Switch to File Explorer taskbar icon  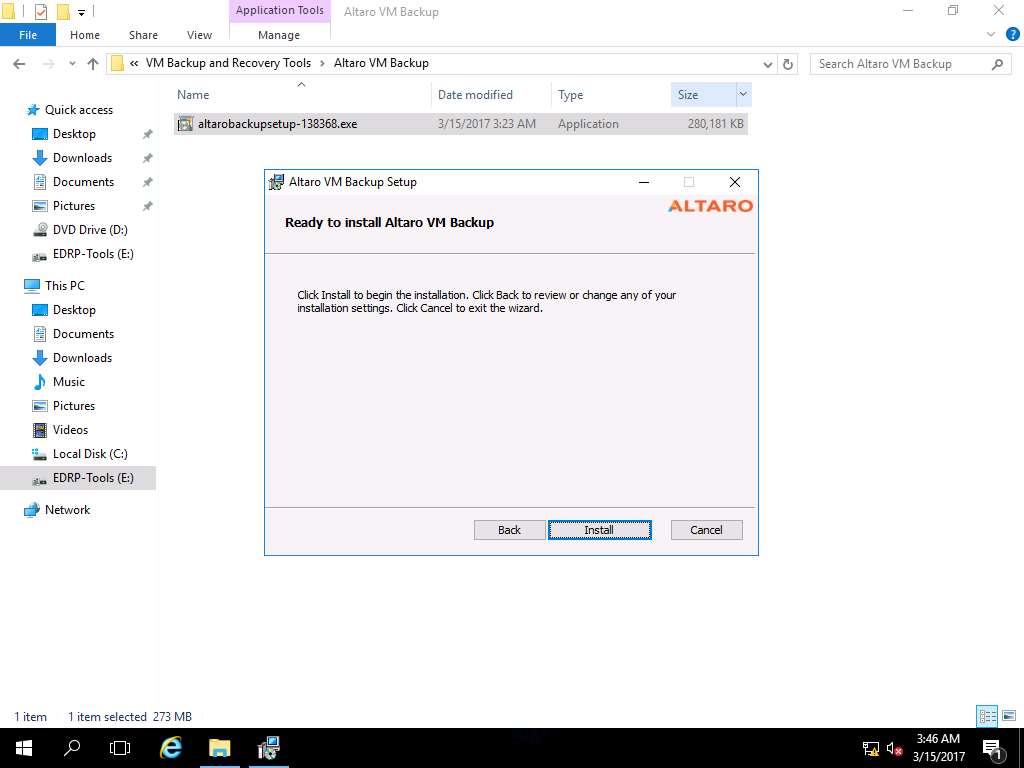click(x=220, y=748)
